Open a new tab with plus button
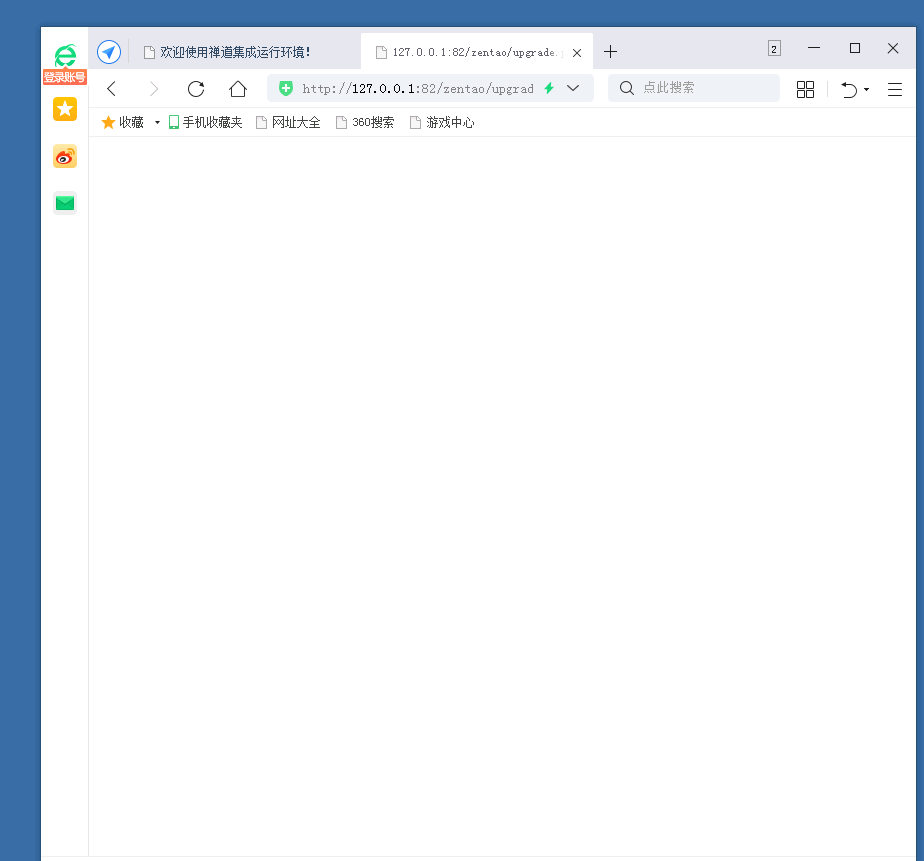924x861 pixels. (x=610, y=52)
